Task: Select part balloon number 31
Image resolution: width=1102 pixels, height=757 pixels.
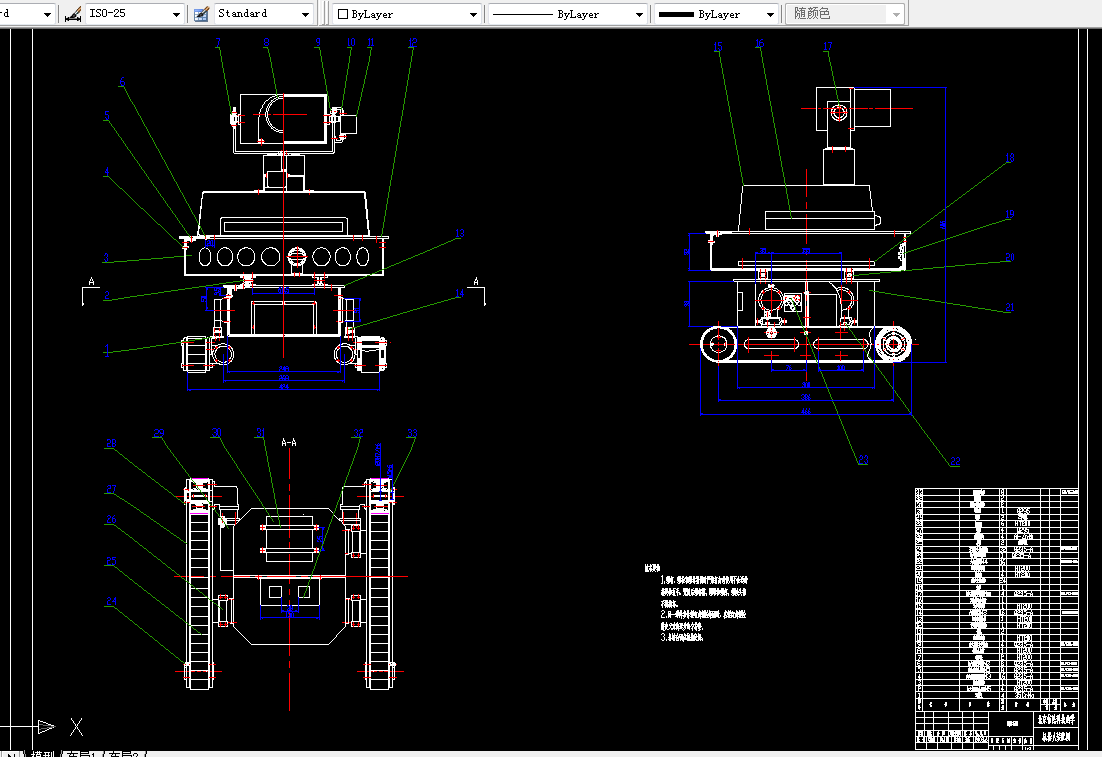Action: point(260,433)
